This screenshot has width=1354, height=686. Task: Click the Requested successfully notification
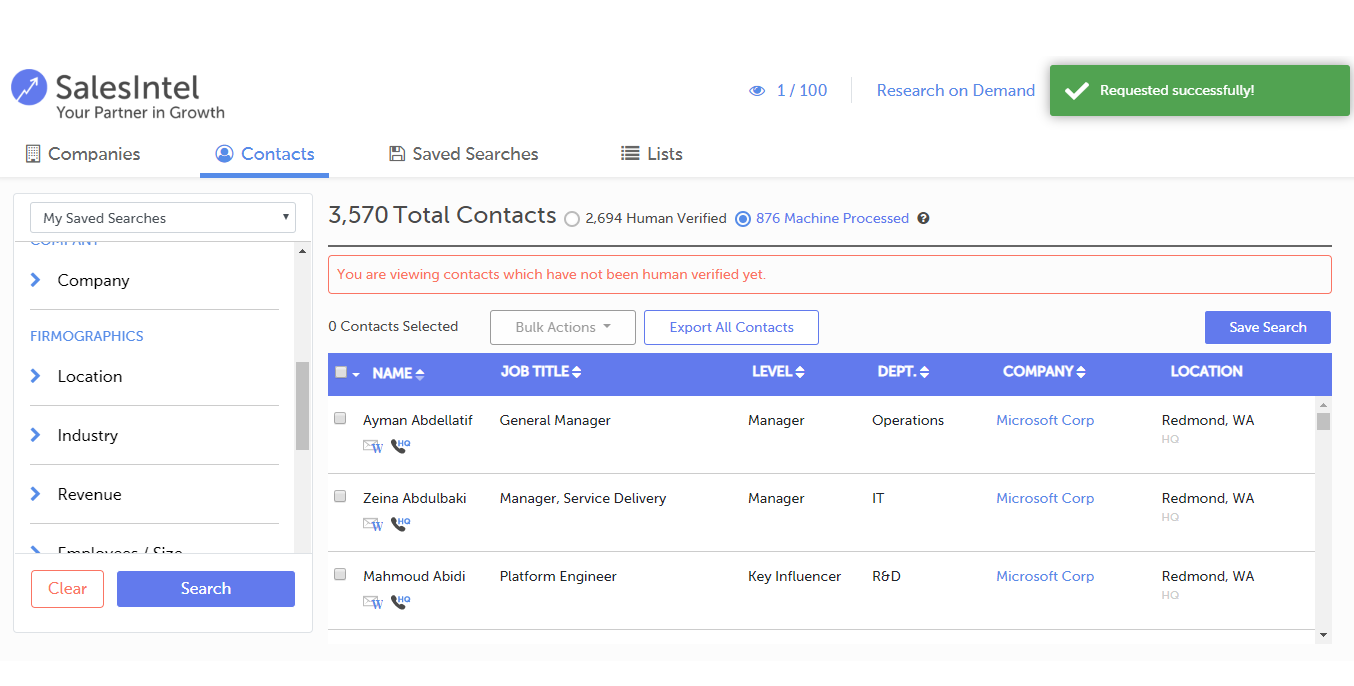1200,91
